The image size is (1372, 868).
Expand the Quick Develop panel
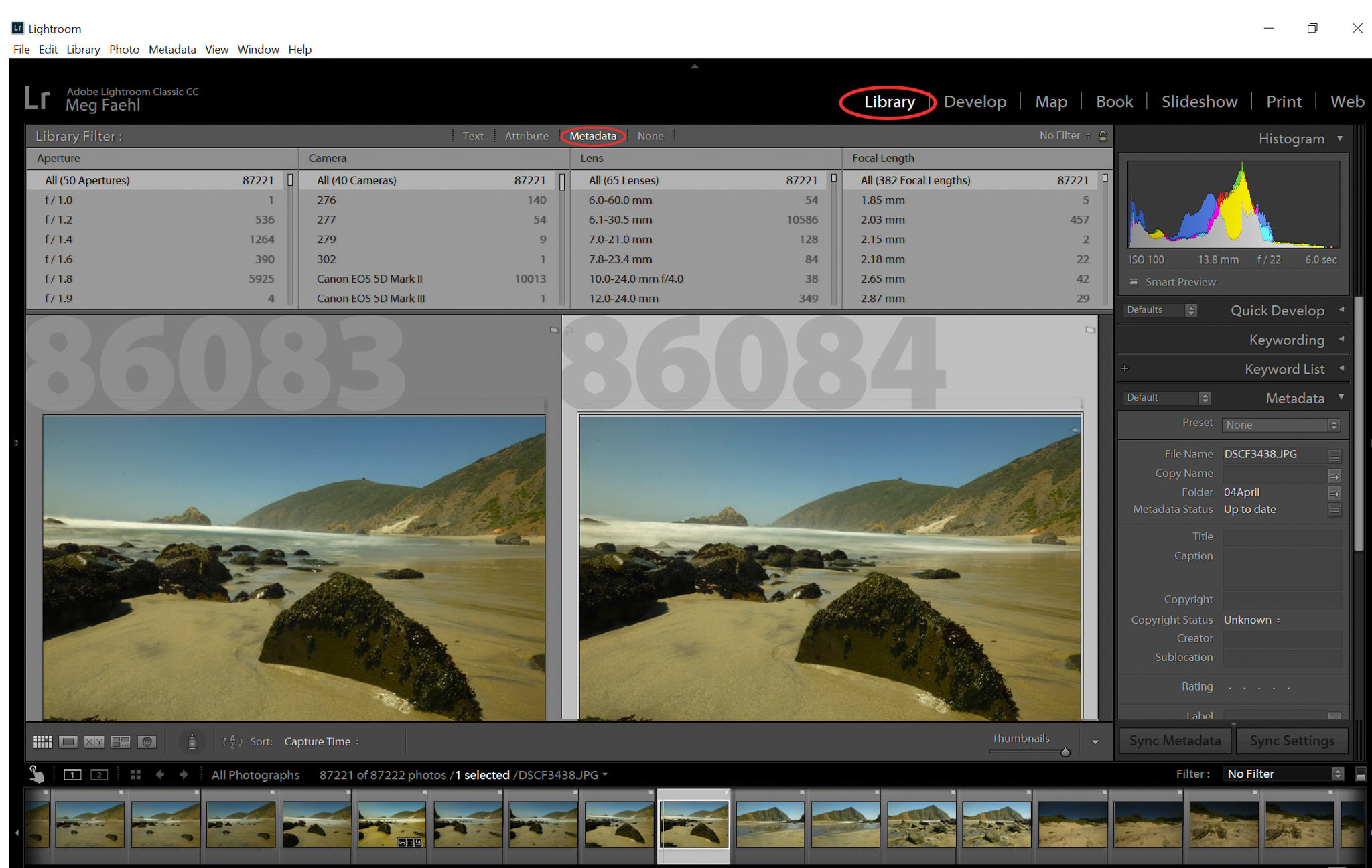(1341, 310)
